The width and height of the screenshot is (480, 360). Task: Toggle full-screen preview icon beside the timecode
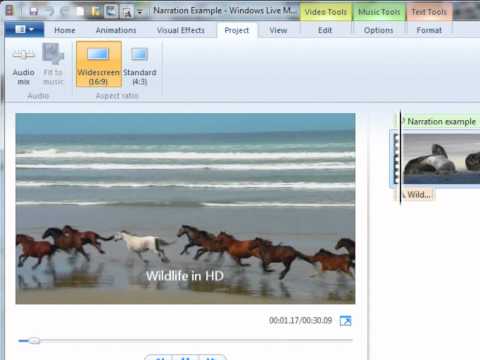coord(346,321)
